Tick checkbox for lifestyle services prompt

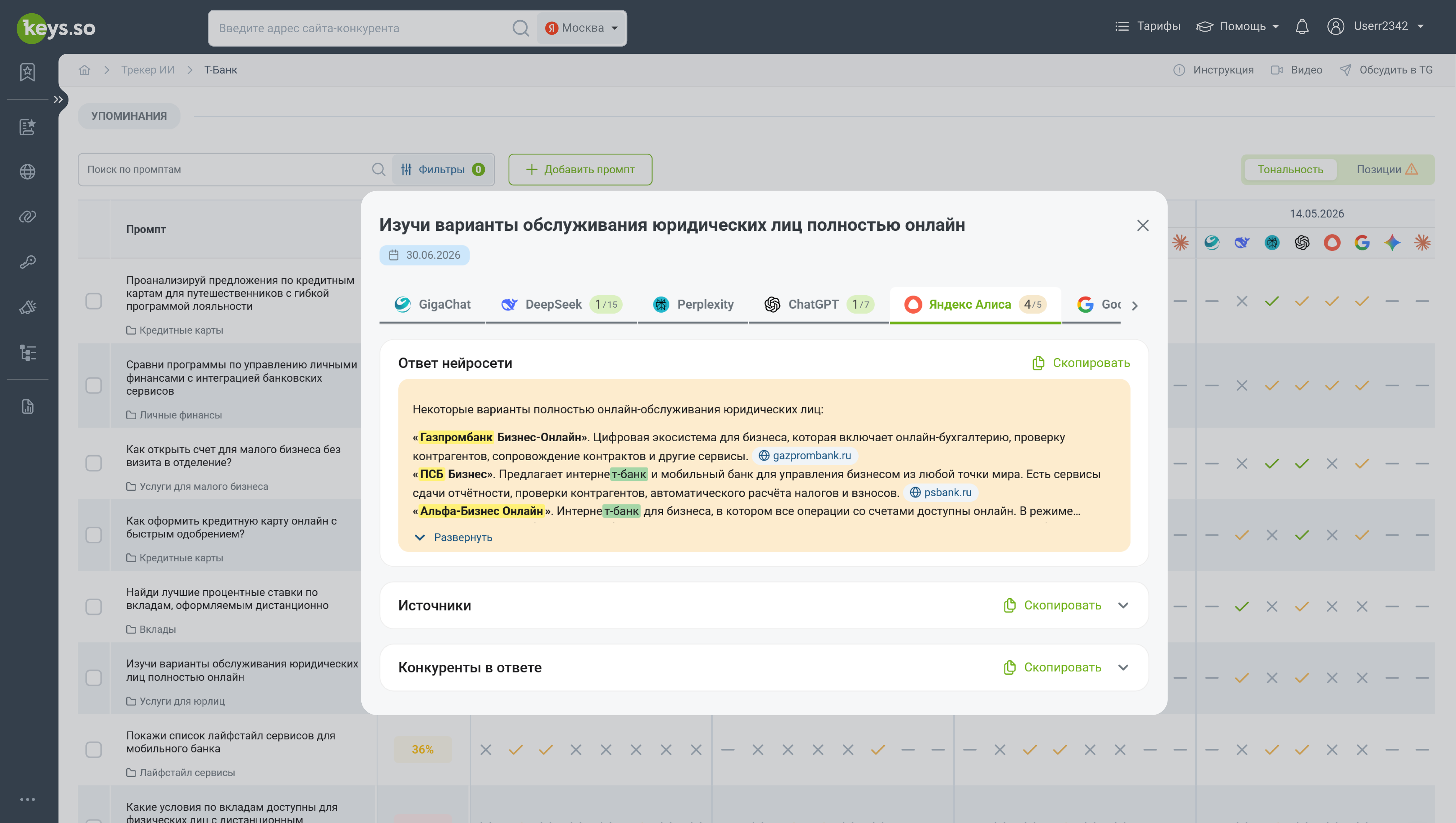(x=94, y=750)
